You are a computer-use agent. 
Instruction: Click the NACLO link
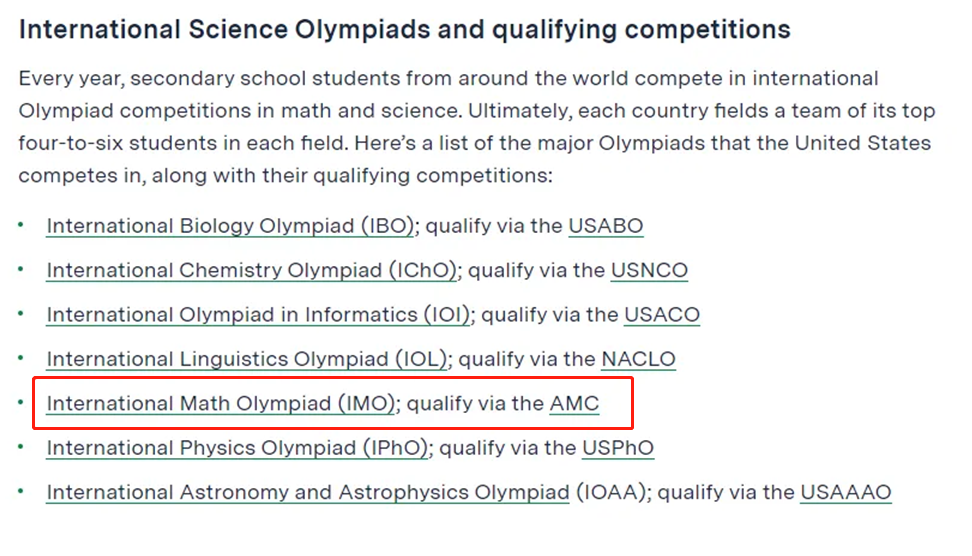(x=638, y=359)
